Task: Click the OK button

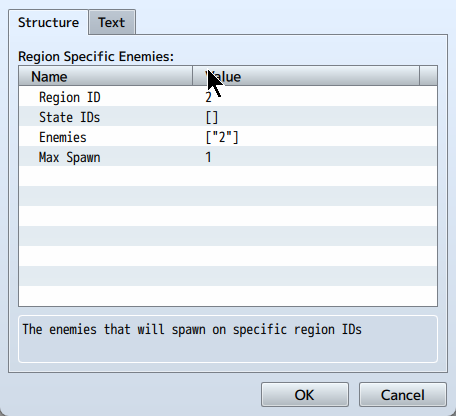Action: point(305,395)
